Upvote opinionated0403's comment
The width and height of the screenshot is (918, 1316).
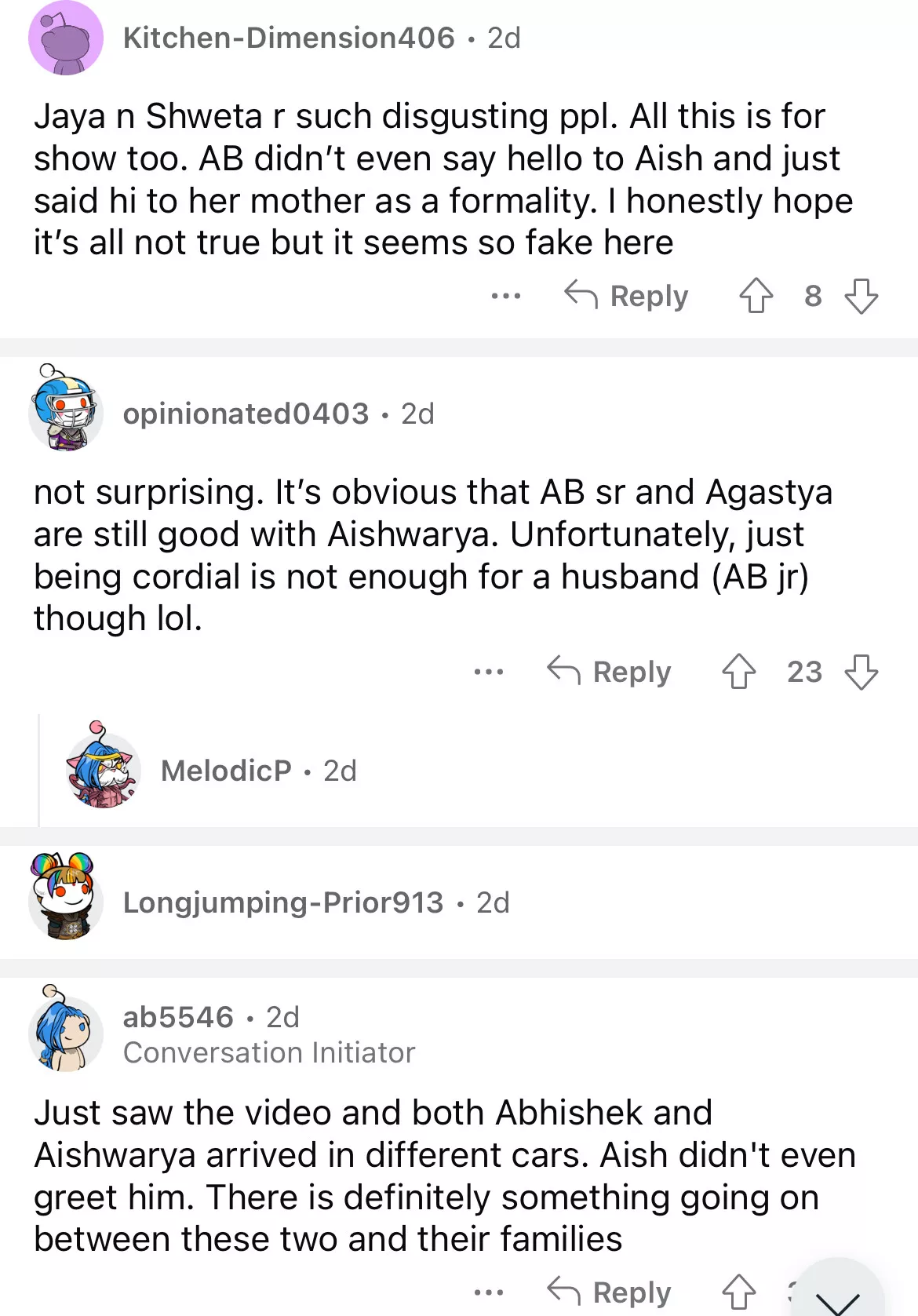(x=738, y=672)
